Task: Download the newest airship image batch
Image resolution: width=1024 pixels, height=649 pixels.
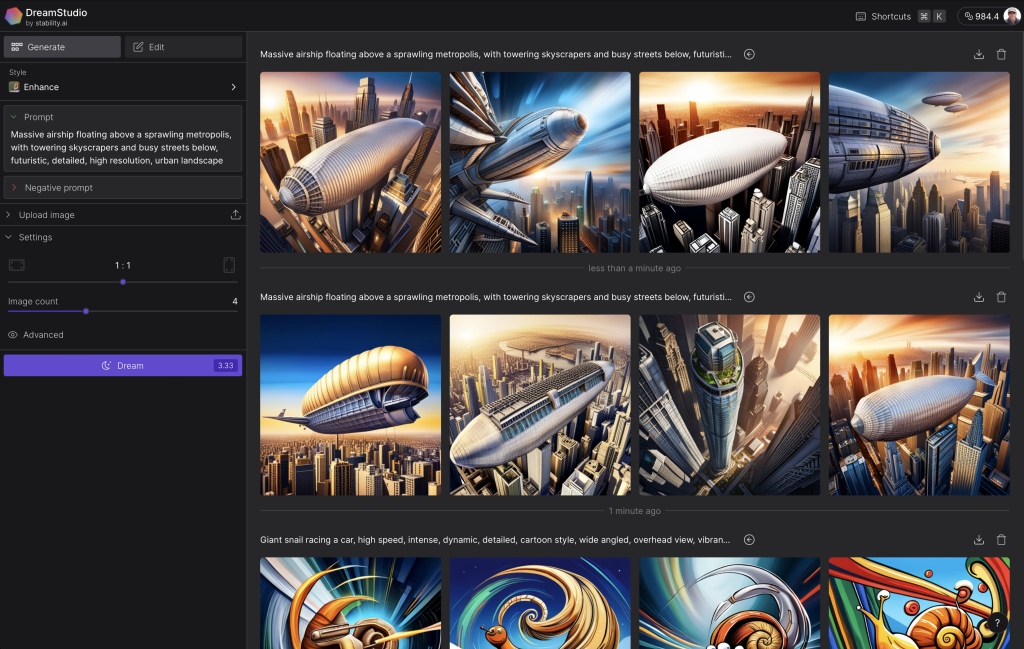Action: (979, 54)
